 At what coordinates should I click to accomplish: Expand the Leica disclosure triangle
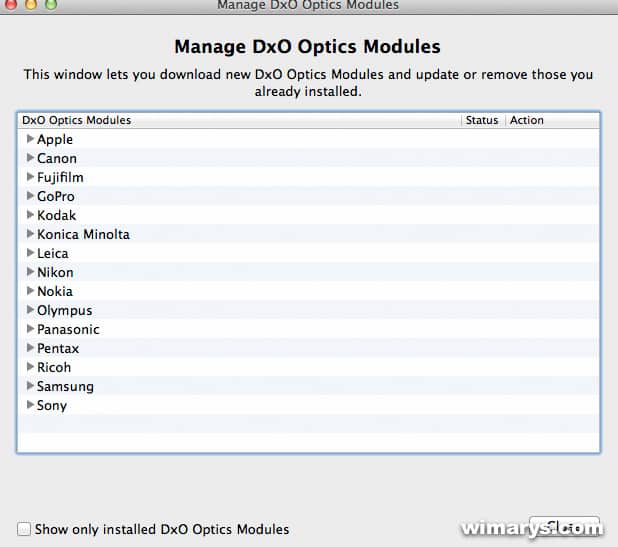[x=30, y=253]
